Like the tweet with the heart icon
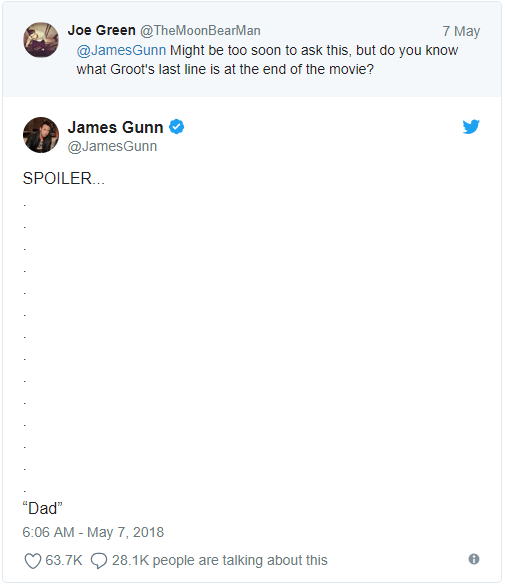This screenshot has width=505, height=587. [33, 561]
